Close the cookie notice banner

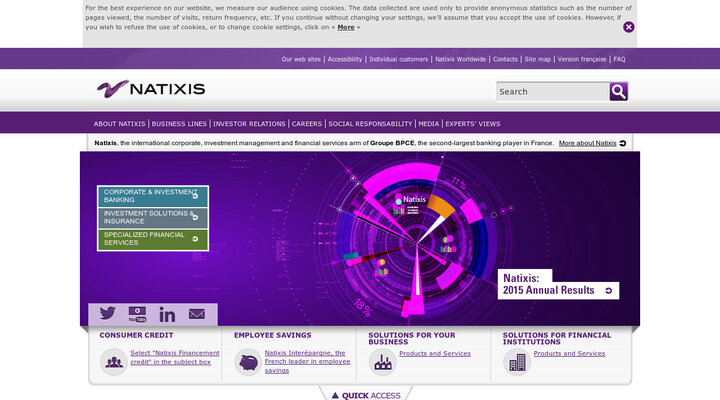[629, 27]
